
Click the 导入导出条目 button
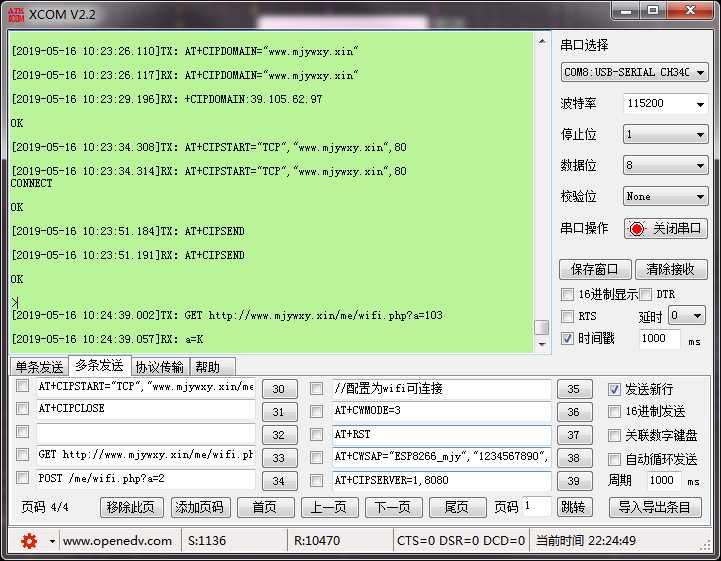[655, 508]
